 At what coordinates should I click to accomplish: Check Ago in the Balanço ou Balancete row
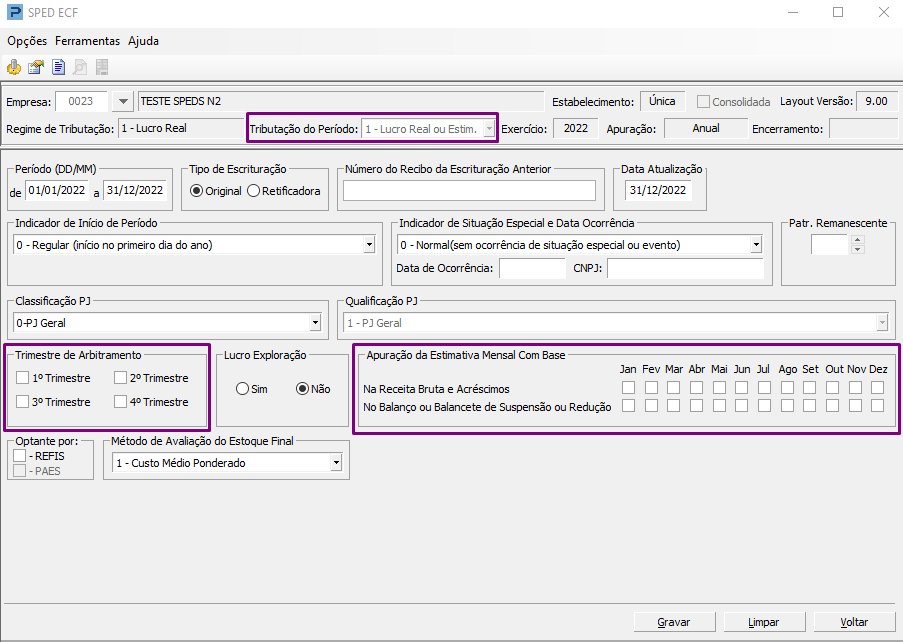(x=787, y=406)
